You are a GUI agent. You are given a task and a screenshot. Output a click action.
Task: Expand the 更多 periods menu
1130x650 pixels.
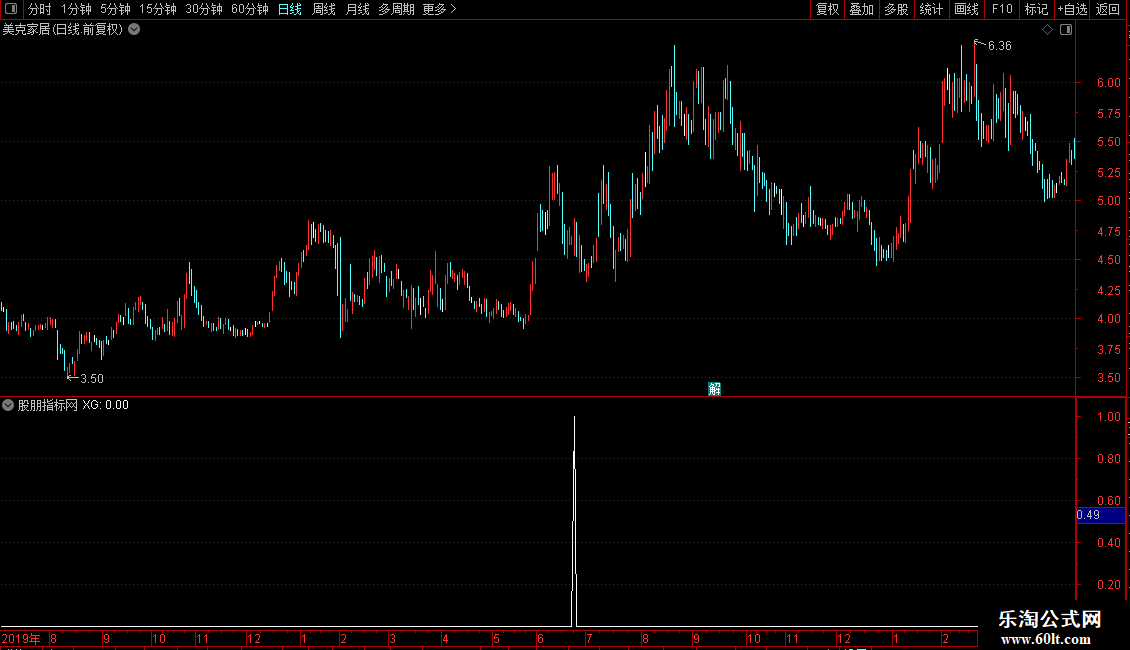[440, 9]
